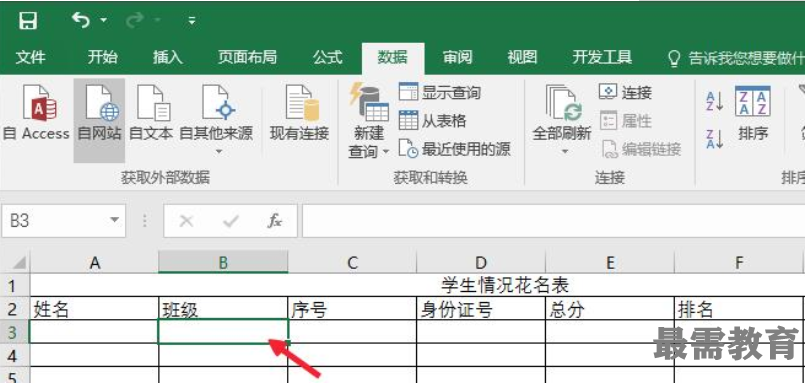The width and height of the screenshot is (805, 383).
Task: Open the Undo history dropdown arrow
Action: [104, 21]
